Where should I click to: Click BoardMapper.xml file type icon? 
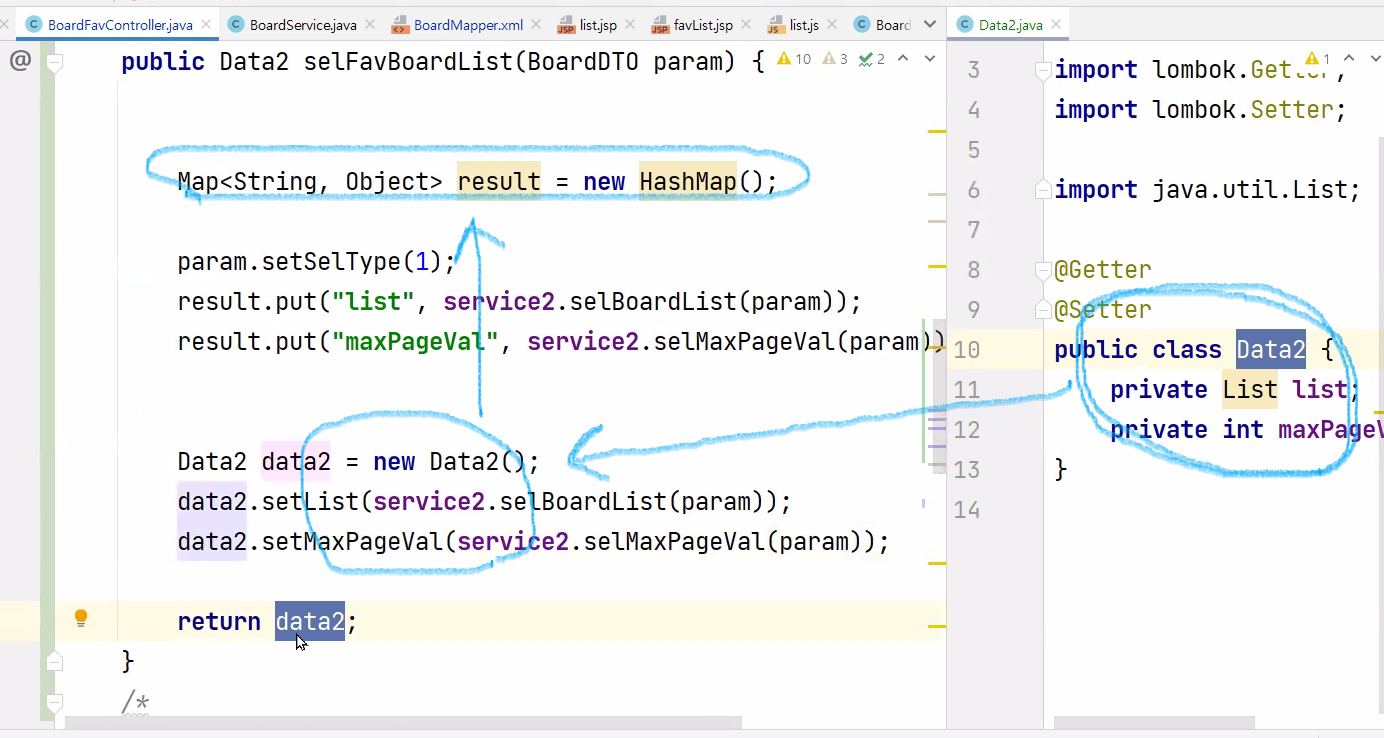(x=400, y=24)
